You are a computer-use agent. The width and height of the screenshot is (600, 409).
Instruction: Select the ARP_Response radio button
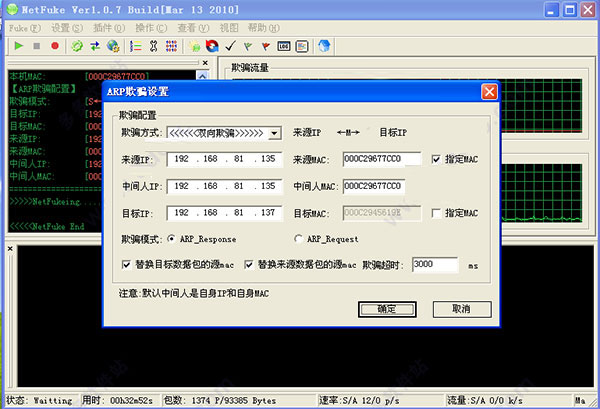point(172,239)
